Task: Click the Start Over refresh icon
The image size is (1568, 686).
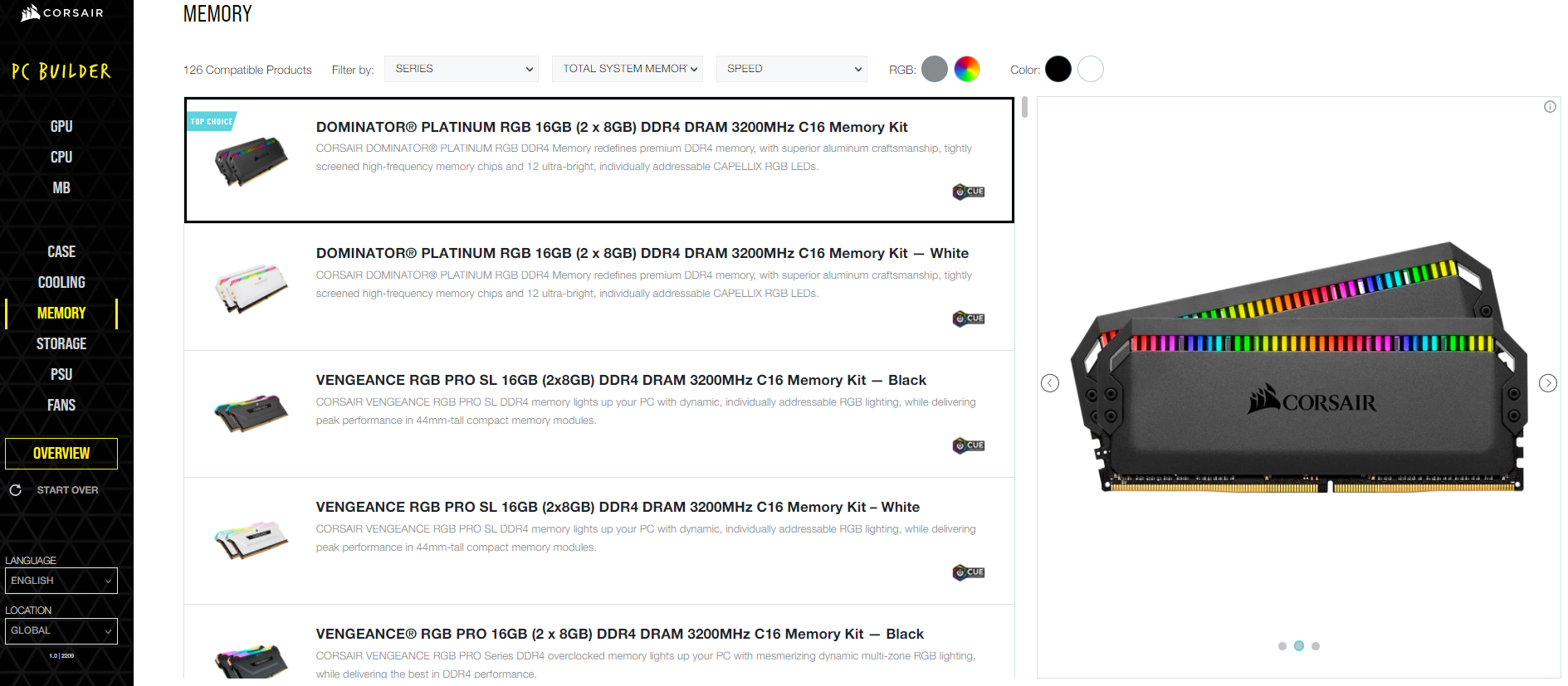Action: click(15, 490)
